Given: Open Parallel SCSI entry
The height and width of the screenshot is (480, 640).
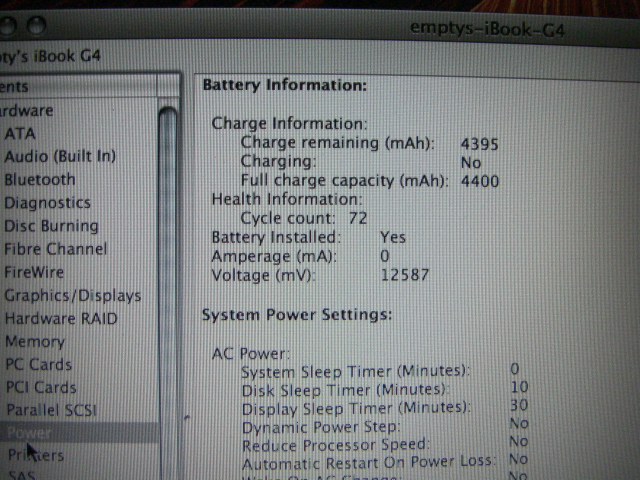Looking at the screenshot, I should point(51,410).
